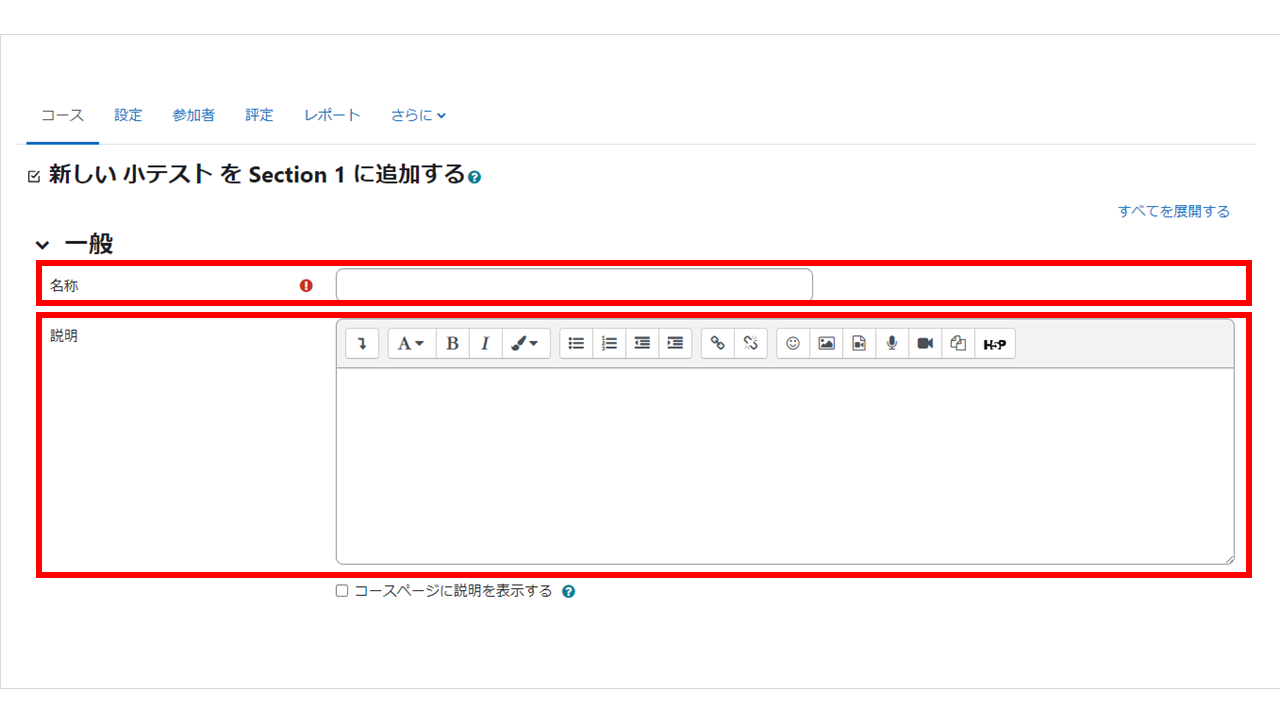Apply italic formatting in editor

pos(485,343)
